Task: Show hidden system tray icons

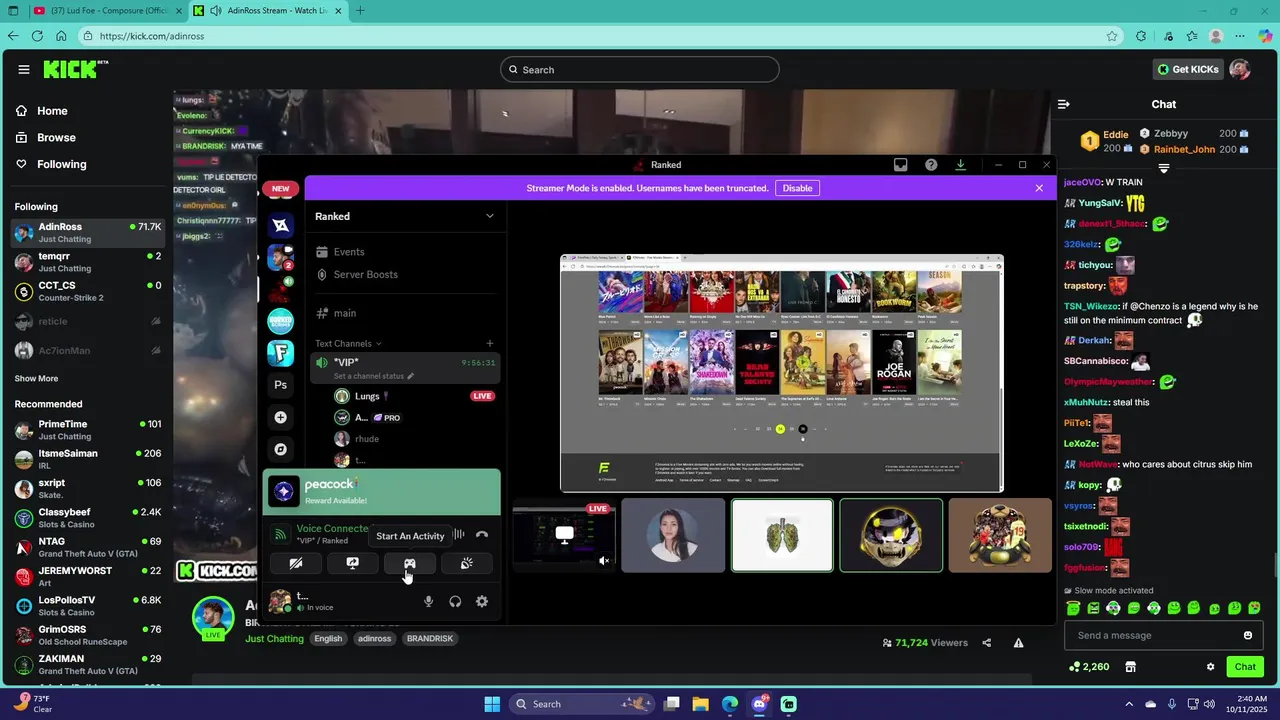Action: (1129, 704)
